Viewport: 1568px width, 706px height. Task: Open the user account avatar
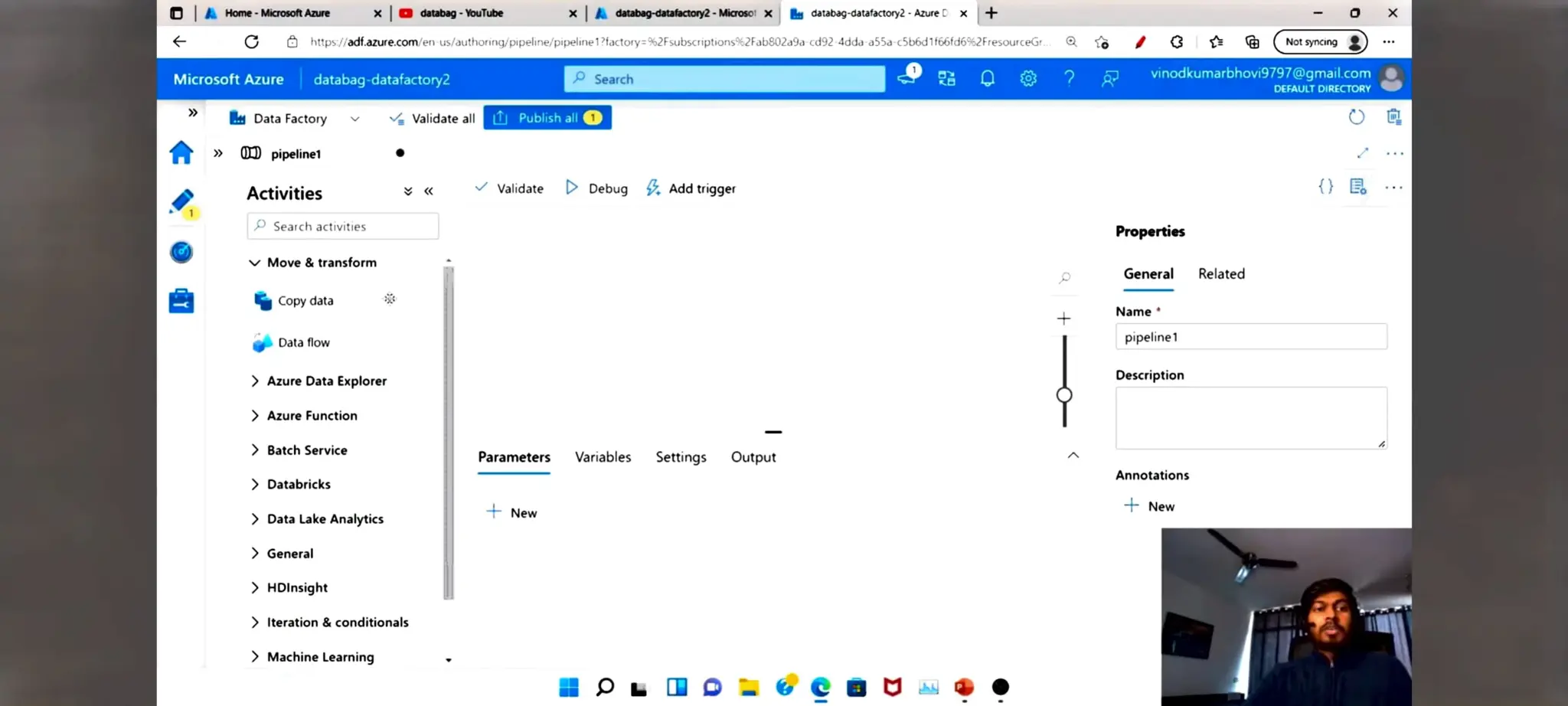[x=1391, y=78]
